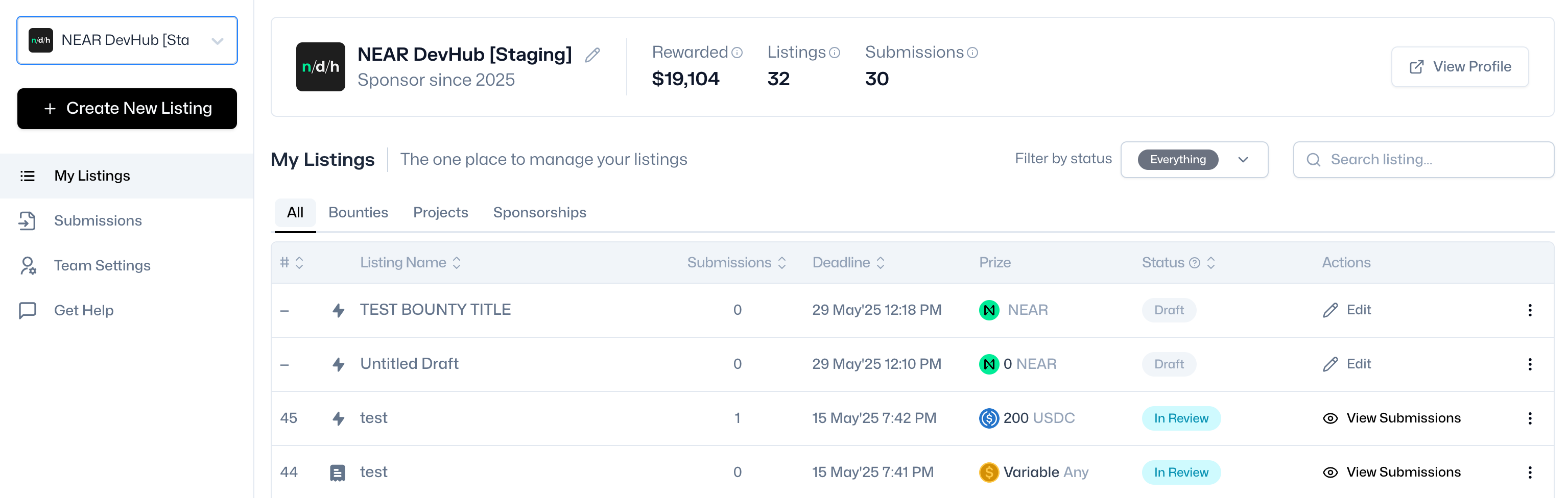1568x498 pixels.
Task: Open Get Help in sidebar
Action: click(127, 311)
